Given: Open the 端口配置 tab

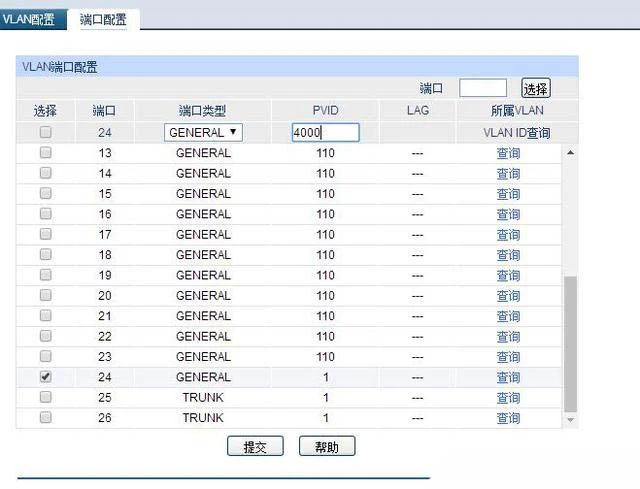Looking at the screenshot, I should click(x=103, y=20).
